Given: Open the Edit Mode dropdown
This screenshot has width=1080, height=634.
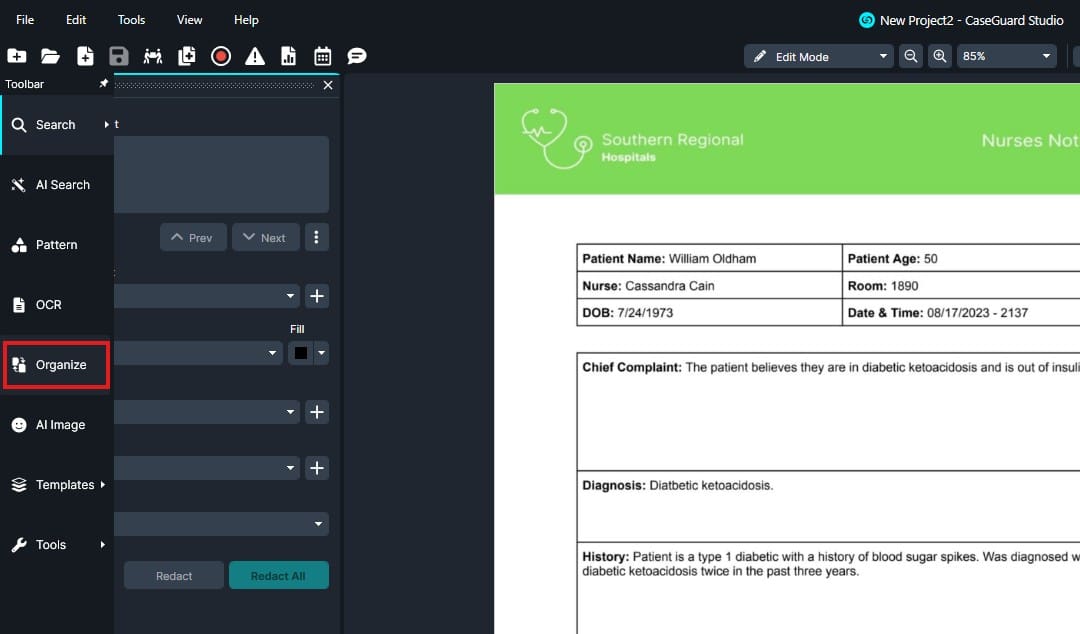Looking at the screenshot, I should coord(818,57).
